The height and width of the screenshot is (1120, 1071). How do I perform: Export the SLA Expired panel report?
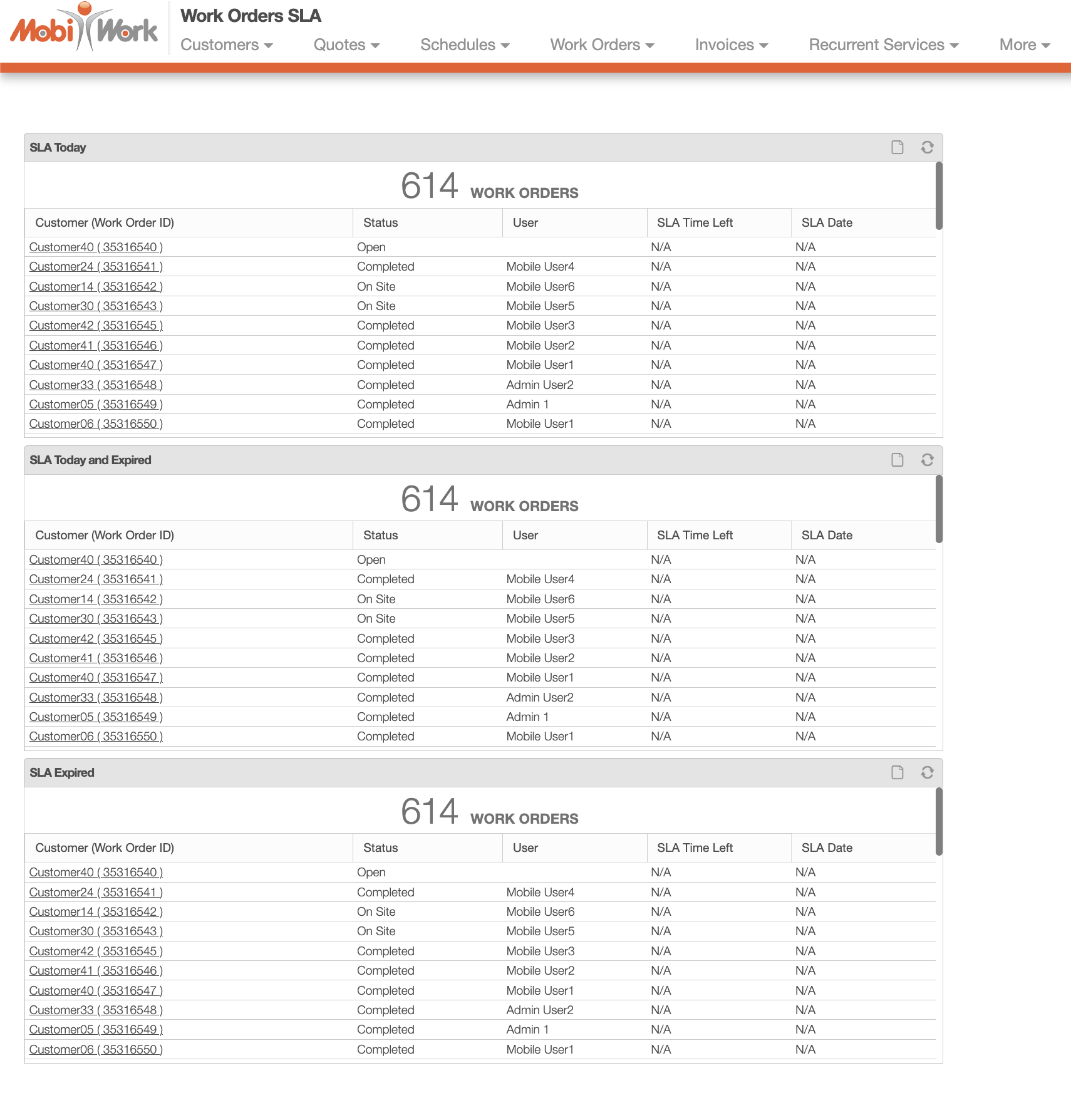[x=897, y=772]
